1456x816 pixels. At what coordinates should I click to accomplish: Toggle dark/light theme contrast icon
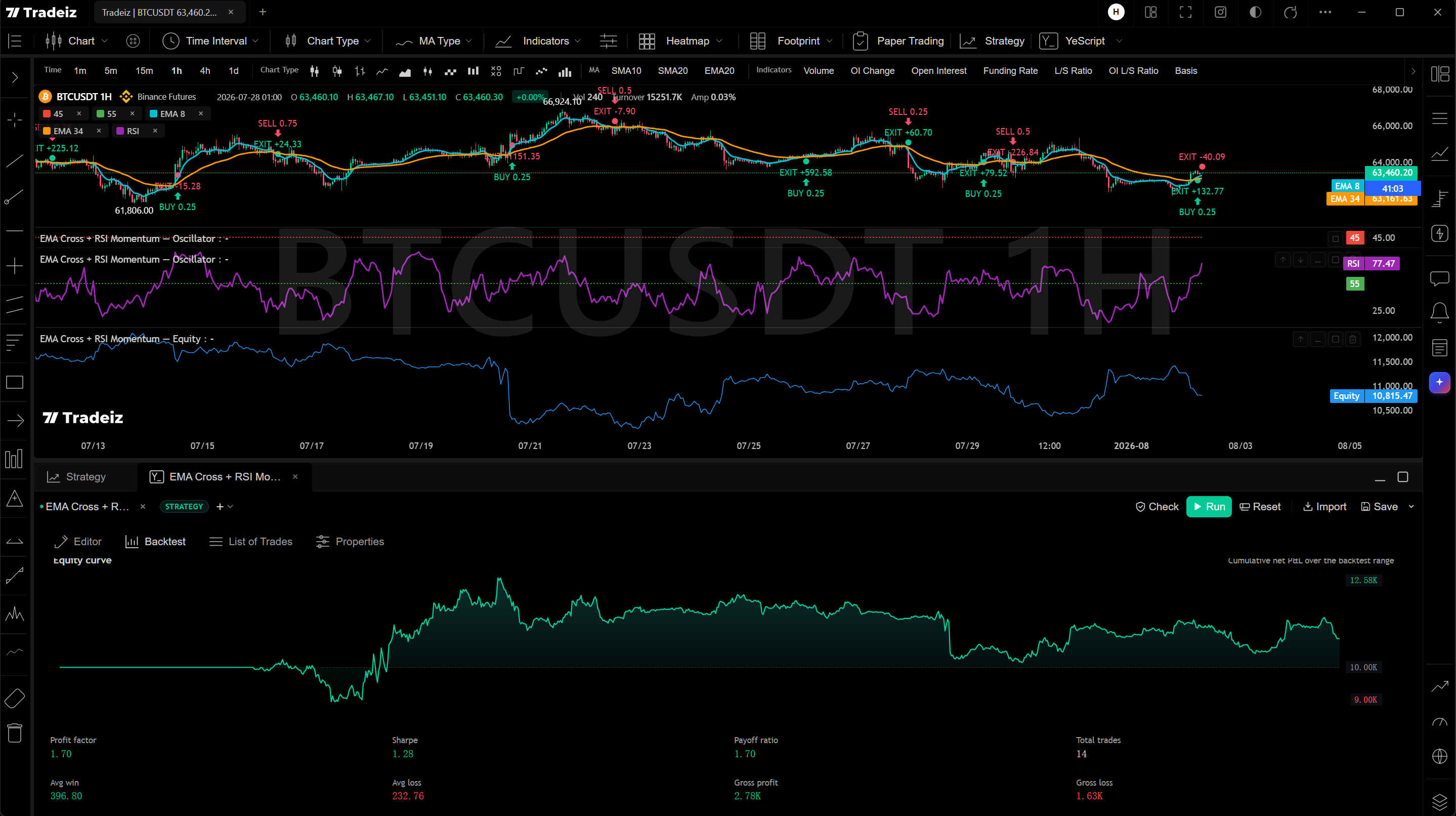coord(1255,12)
